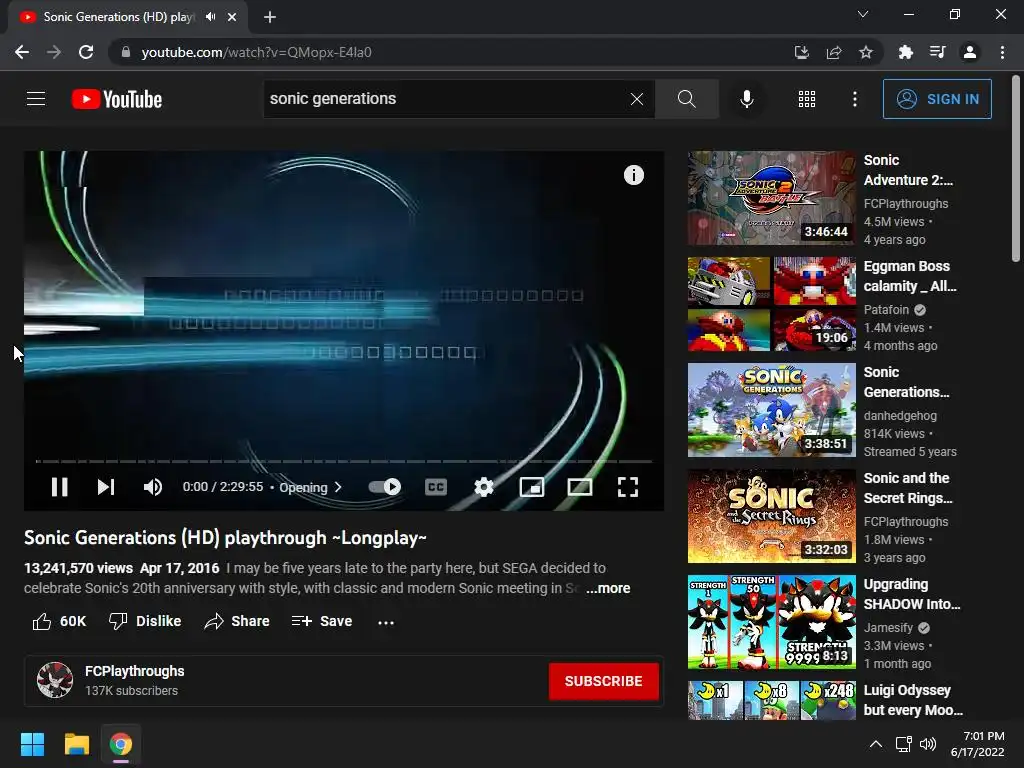Share this page from address bar
1024x768 pixels.
pyautogui.click(x=833, y=52)
